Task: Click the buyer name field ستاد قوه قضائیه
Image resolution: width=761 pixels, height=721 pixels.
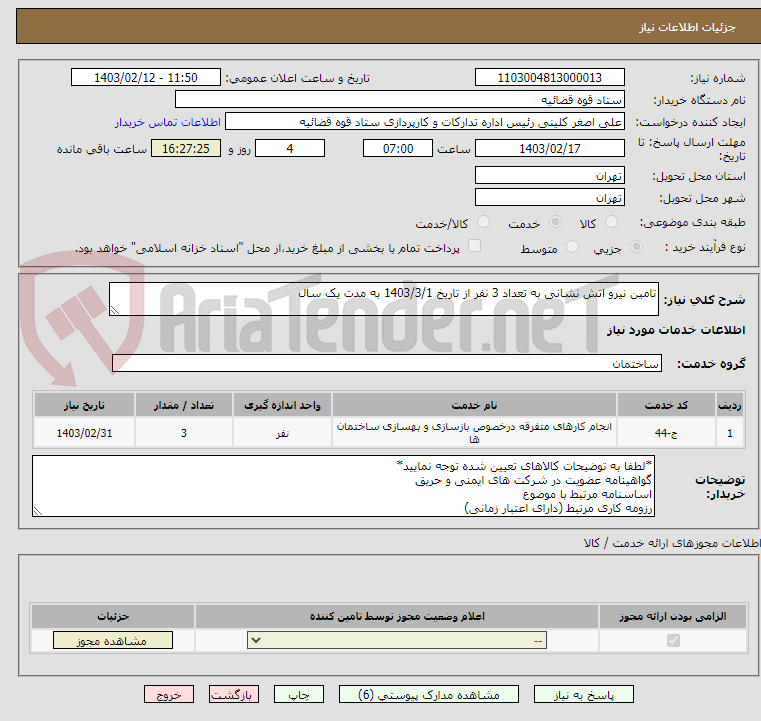Action: [399, 99]
